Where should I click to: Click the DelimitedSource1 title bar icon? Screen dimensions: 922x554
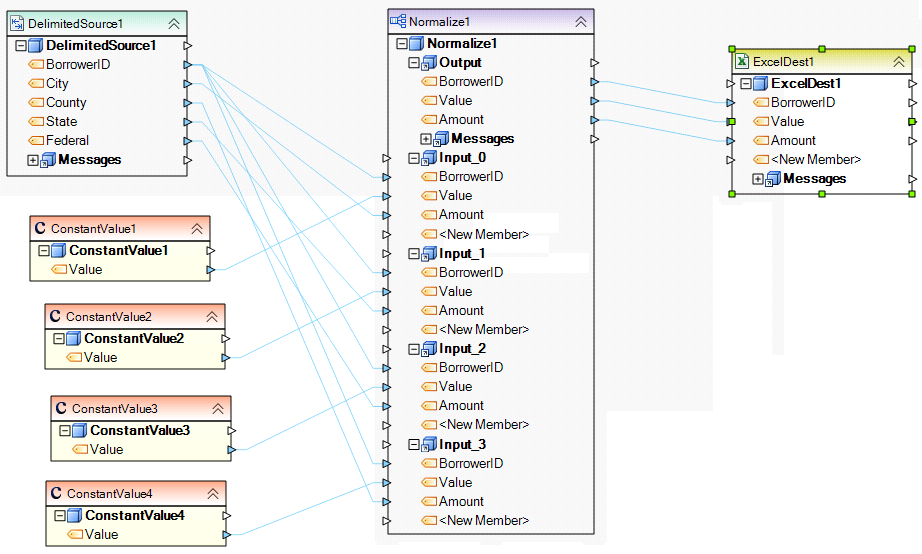point(17,23)
